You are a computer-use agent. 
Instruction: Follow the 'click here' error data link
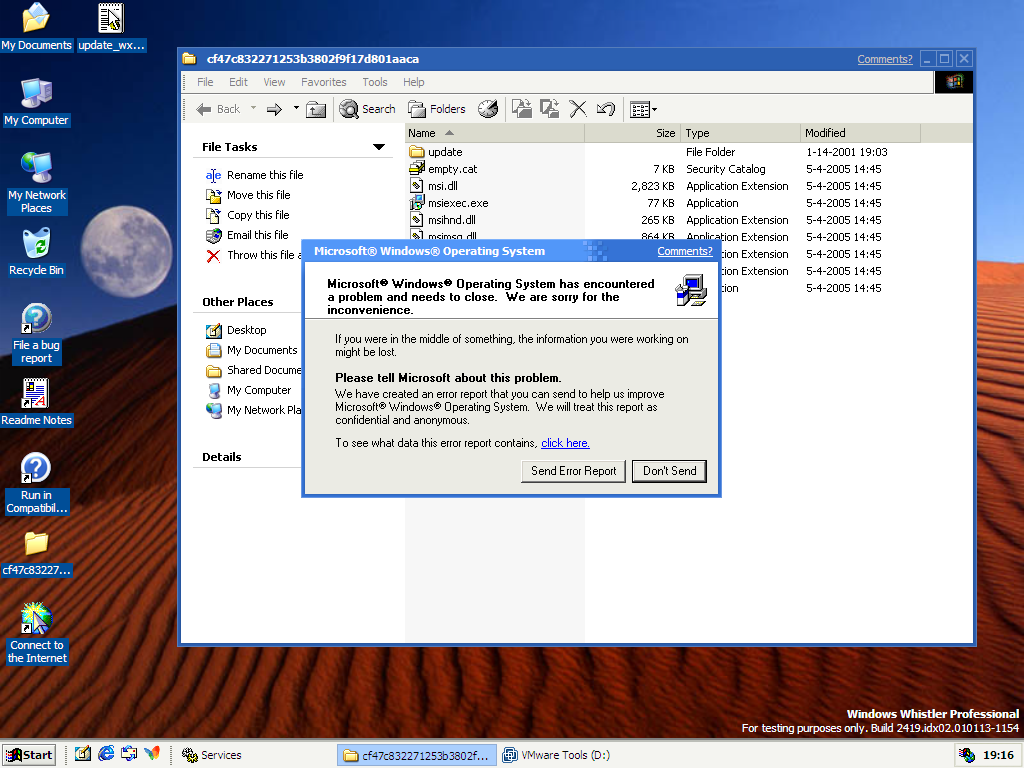click(x=566, y=443)
